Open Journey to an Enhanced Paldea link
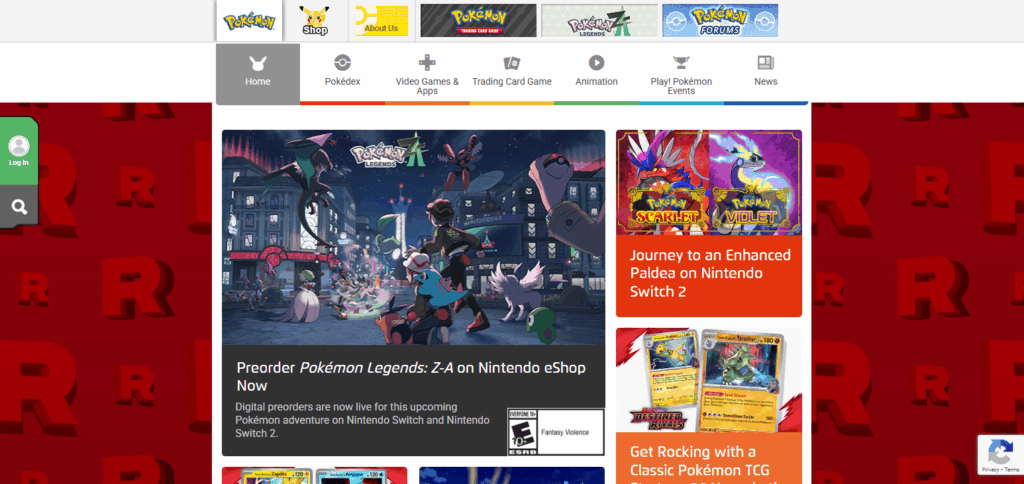 (x=711, y=273)
